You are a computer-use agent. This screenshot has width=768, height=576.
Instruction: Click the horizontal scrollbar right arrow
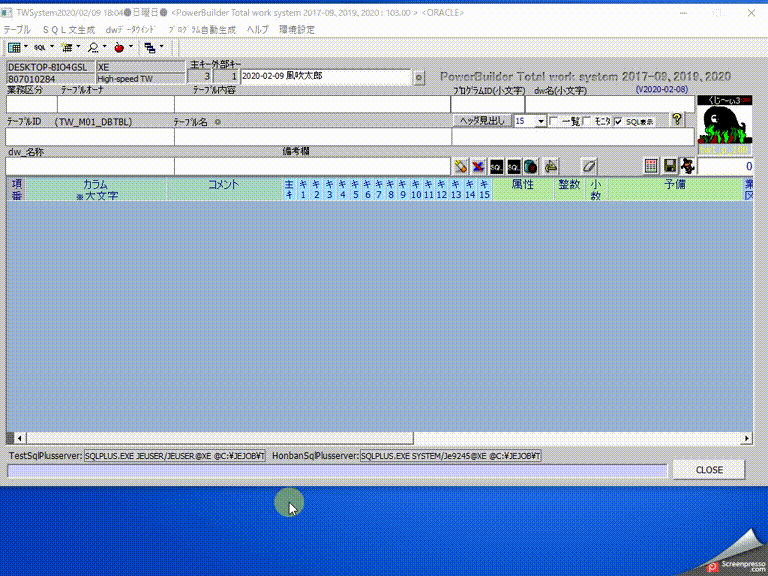[x=746, y=438]
